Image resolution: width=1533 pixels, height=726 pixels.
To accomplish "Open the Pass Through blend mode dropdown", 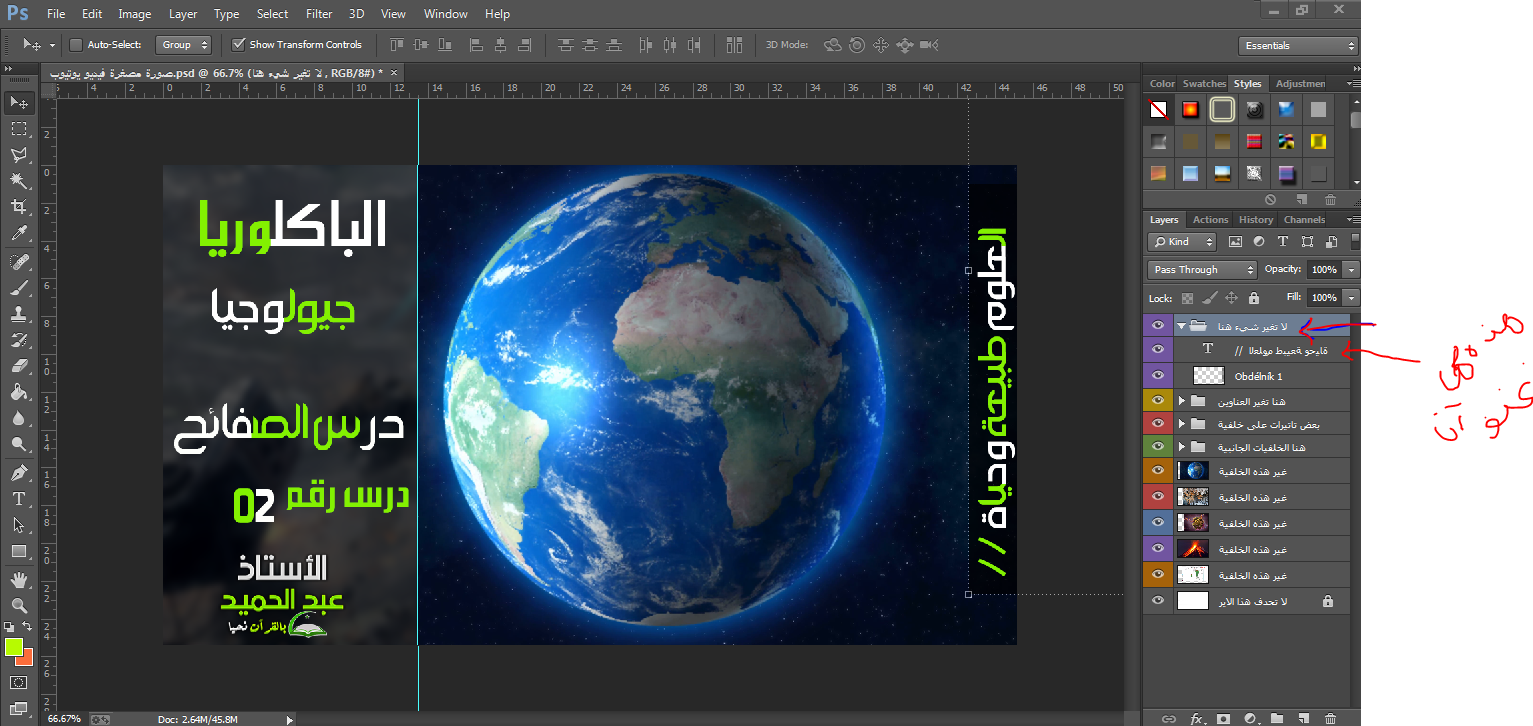I will [x=1201, y=270].
